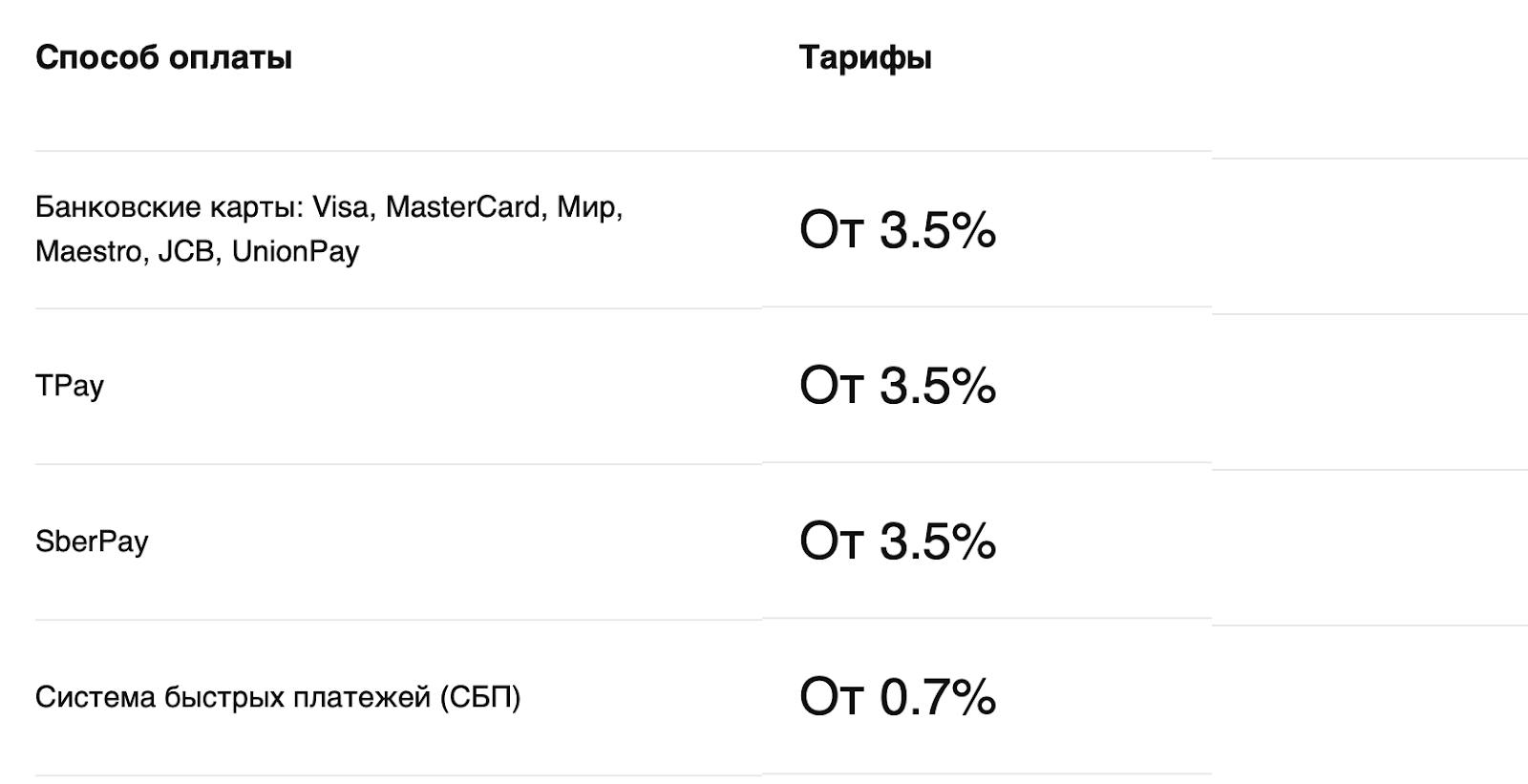Viewport: 1528px width, 784px height.
Task: Select the 'TPay' payment method label
Action: pyautogui.click(x=70, y=386)
